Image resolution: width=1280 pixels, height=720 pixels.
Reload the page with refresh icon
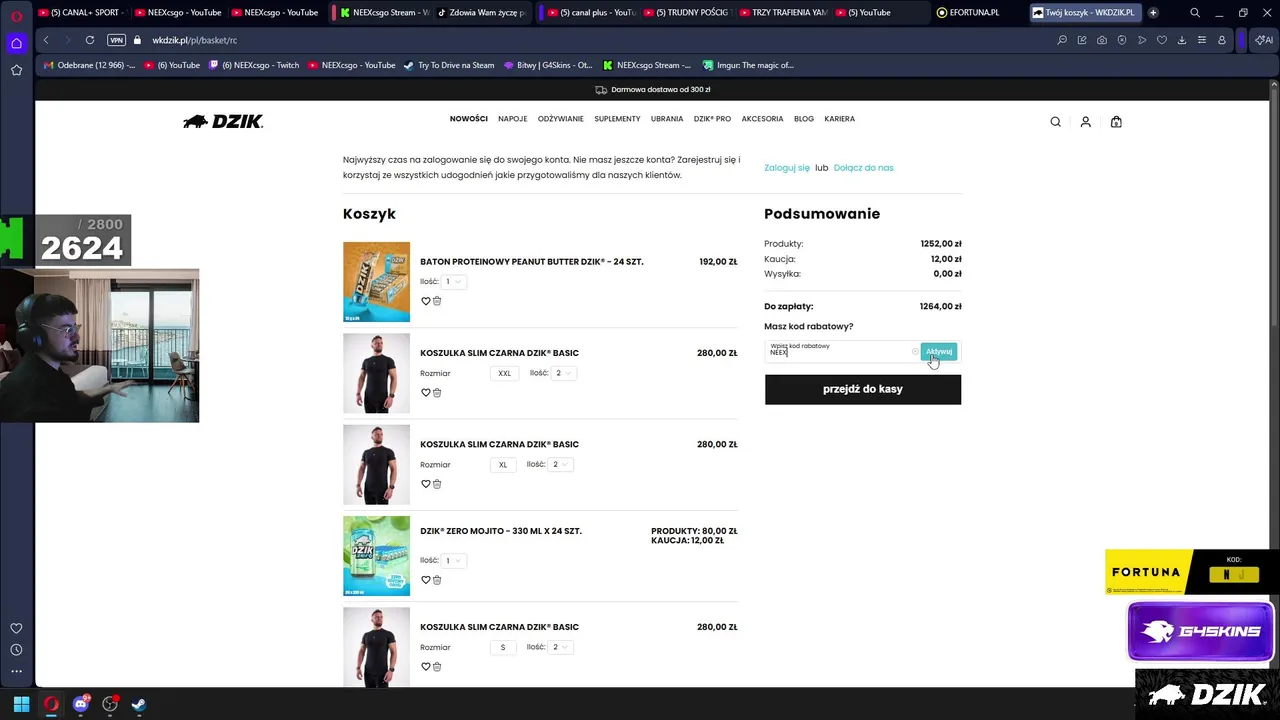[90, 40]
